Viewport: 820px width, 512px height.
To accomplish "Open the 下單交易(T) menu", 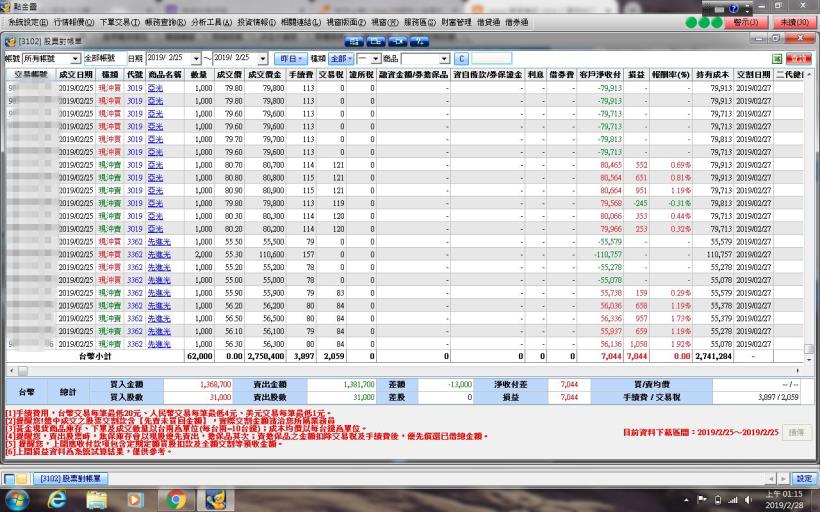I will 119,22.
